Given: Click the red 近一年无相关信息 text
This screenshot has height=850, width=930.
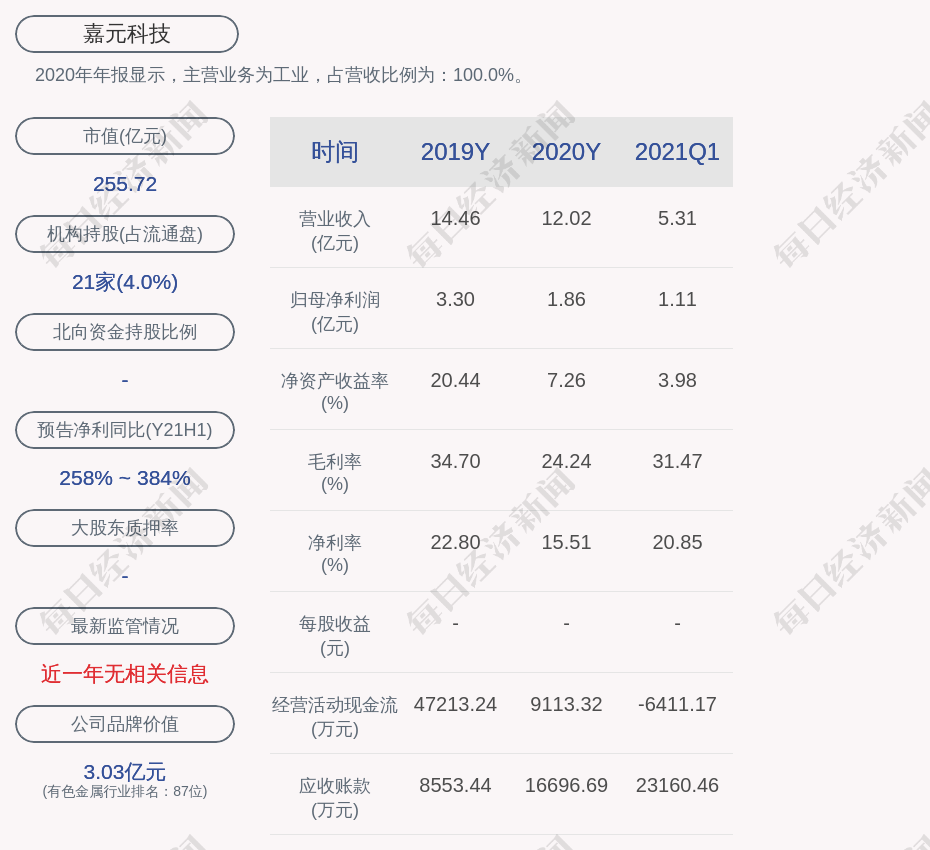Looking at the screenshot, I should (x=125, y=674).
